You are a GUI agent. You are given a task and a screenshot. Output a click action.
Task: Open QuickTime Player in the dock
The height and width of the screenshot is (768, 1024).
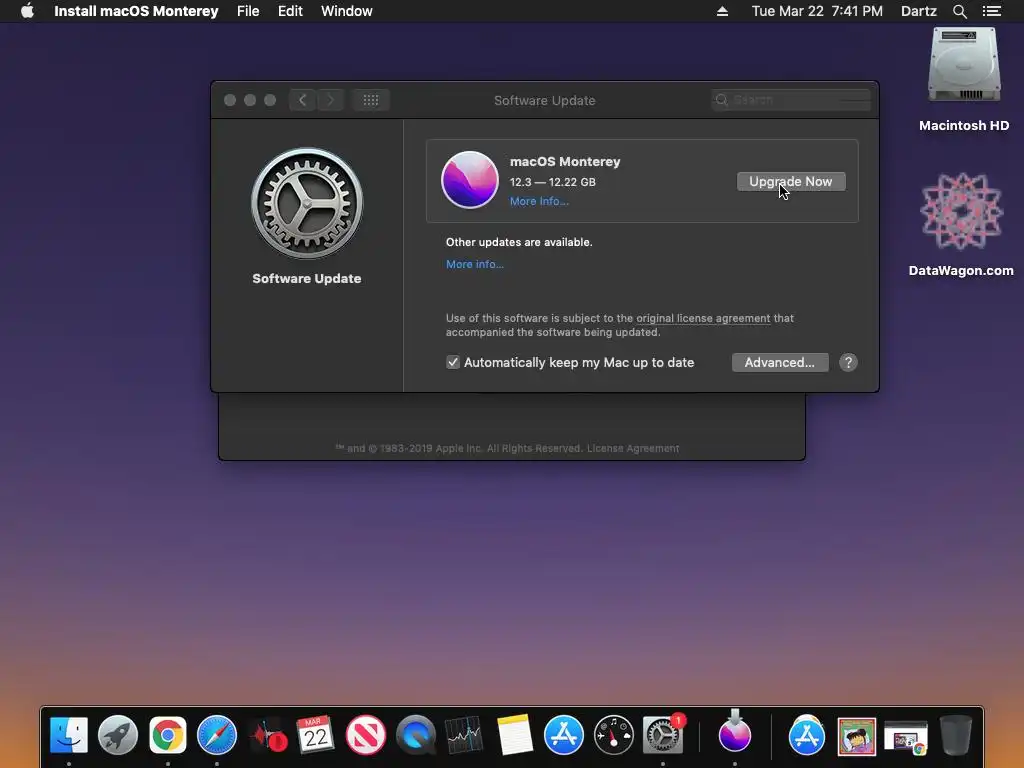coord(415,735)
